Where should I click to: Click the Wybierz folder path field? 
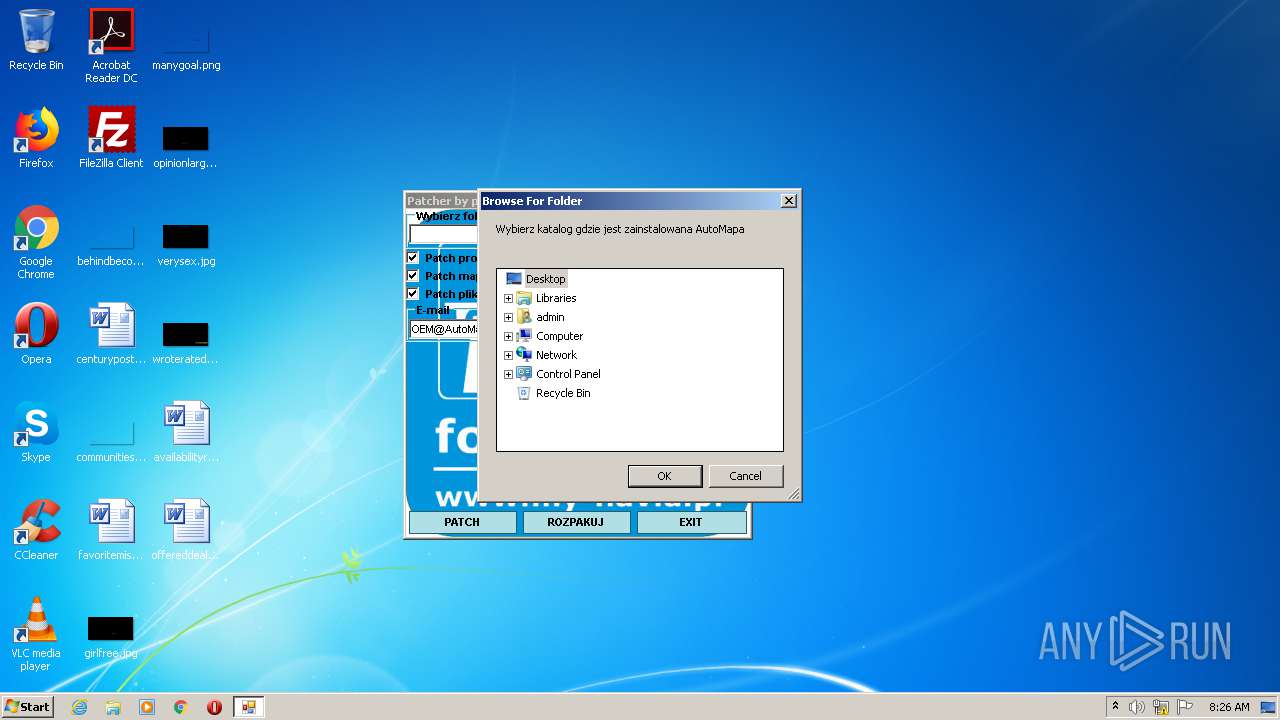(444, 235)
